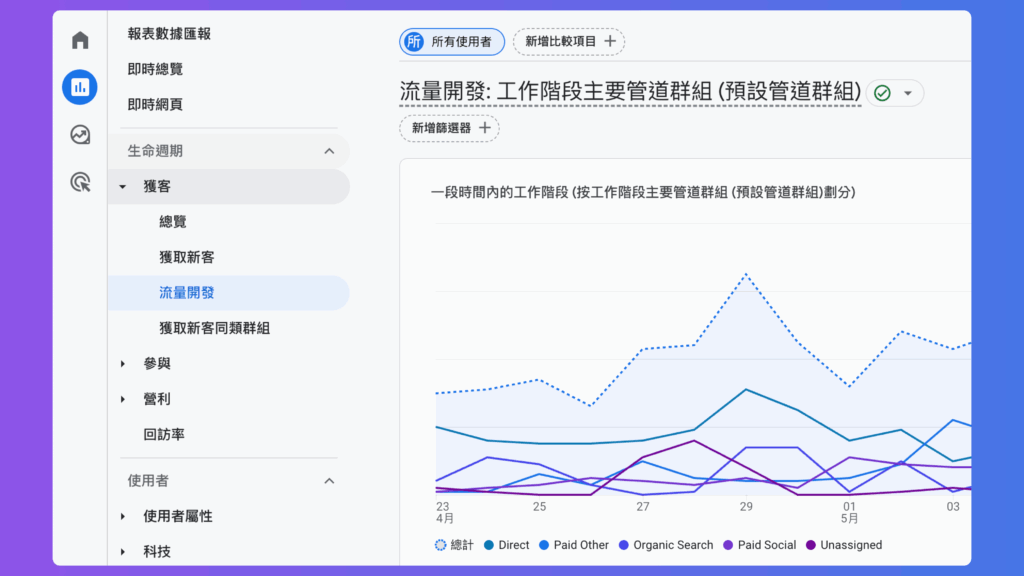
Task: Click green checkmark status icon
Action: coord(882,93)
